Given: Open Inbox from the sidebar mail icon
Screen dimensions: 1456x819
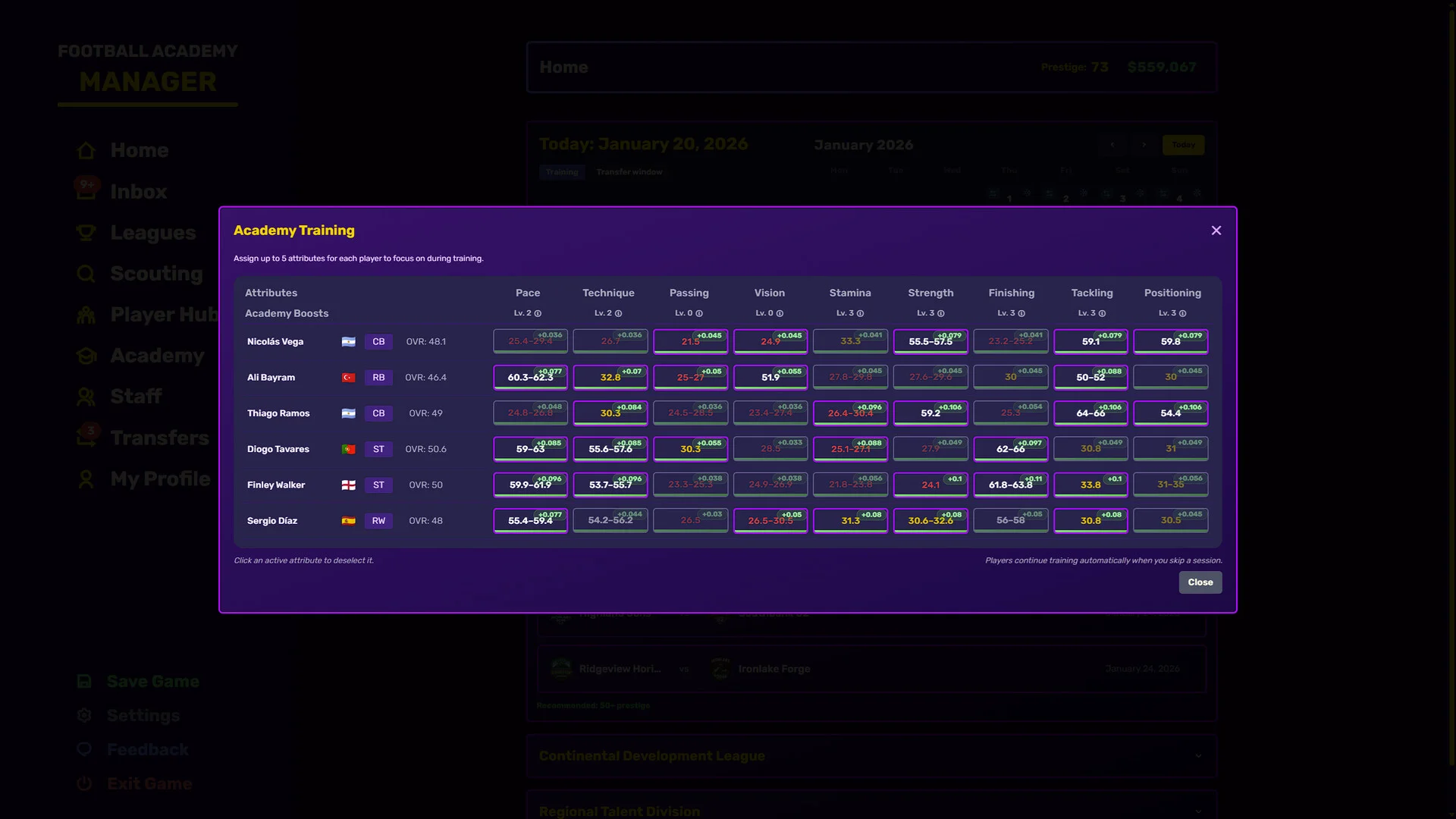Looking at the screenshot, I should point(86,192).
